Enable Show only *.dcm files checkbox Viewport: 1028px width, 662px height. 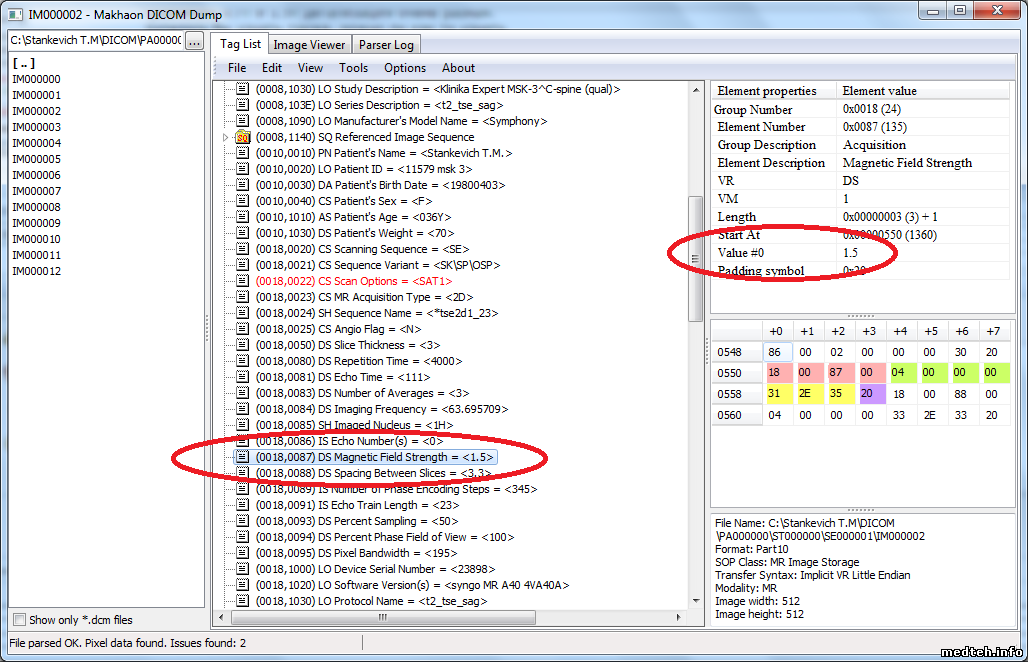point(19,620)
